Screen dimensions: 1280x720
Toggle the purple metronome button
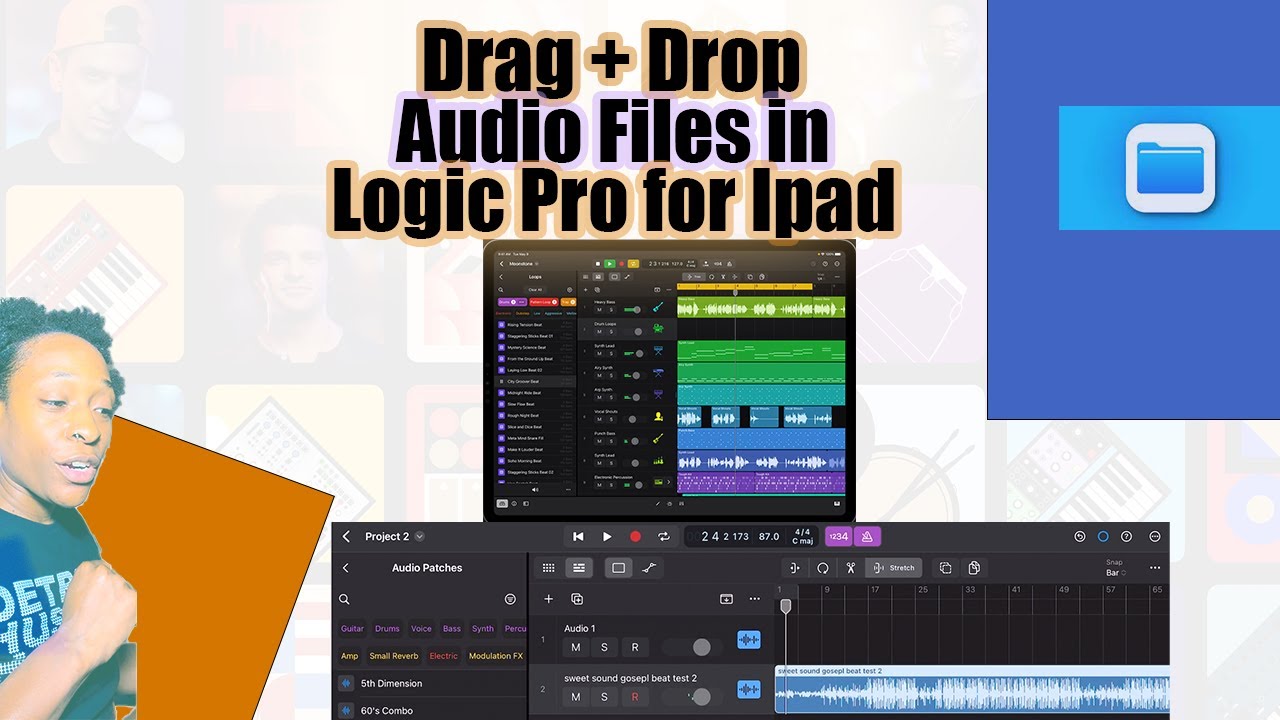[x=868, y=537]
